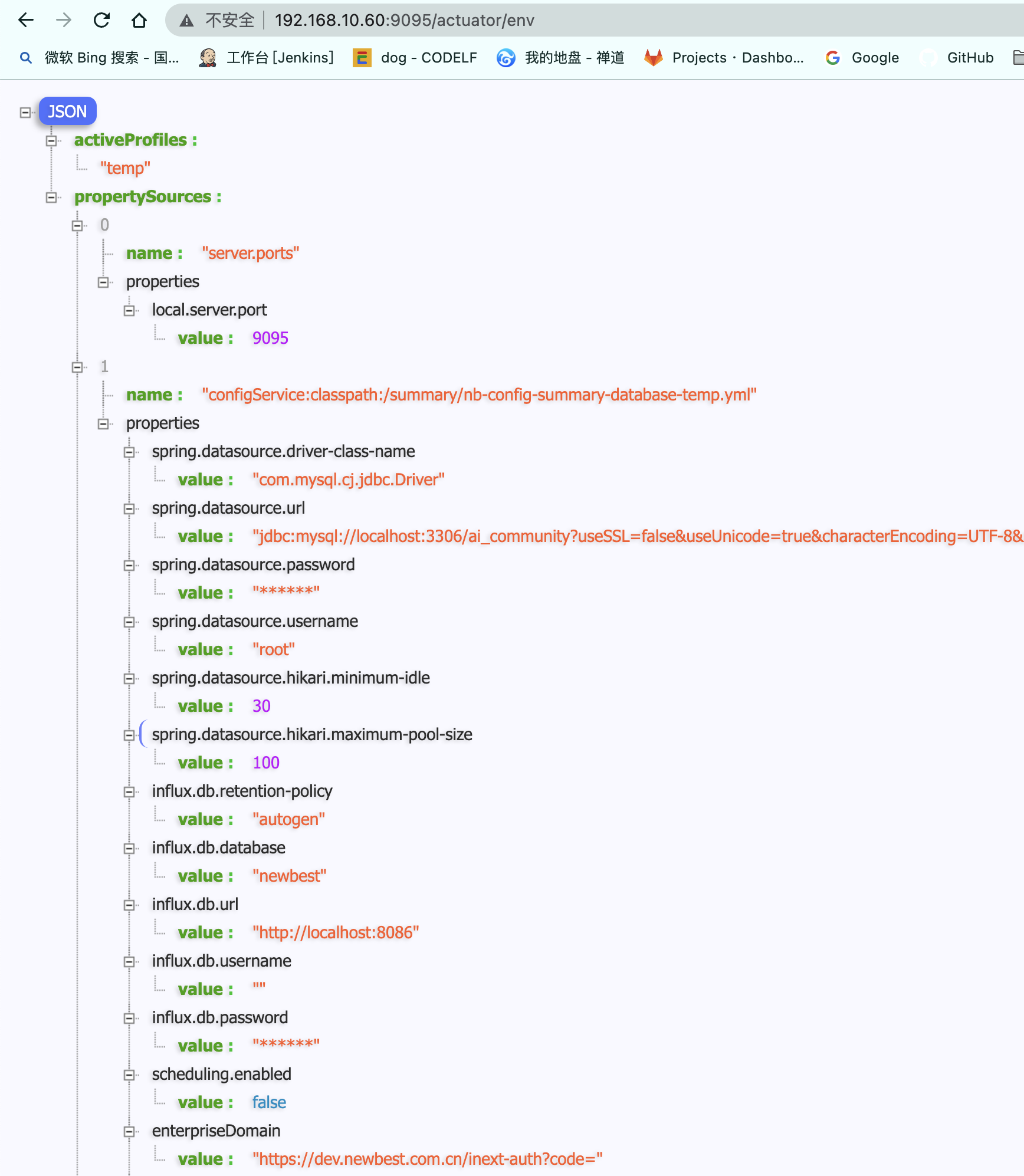Screen dimensions: 1024x1176
Task: Collapse propertySources item 1
Action: point(77,367)
